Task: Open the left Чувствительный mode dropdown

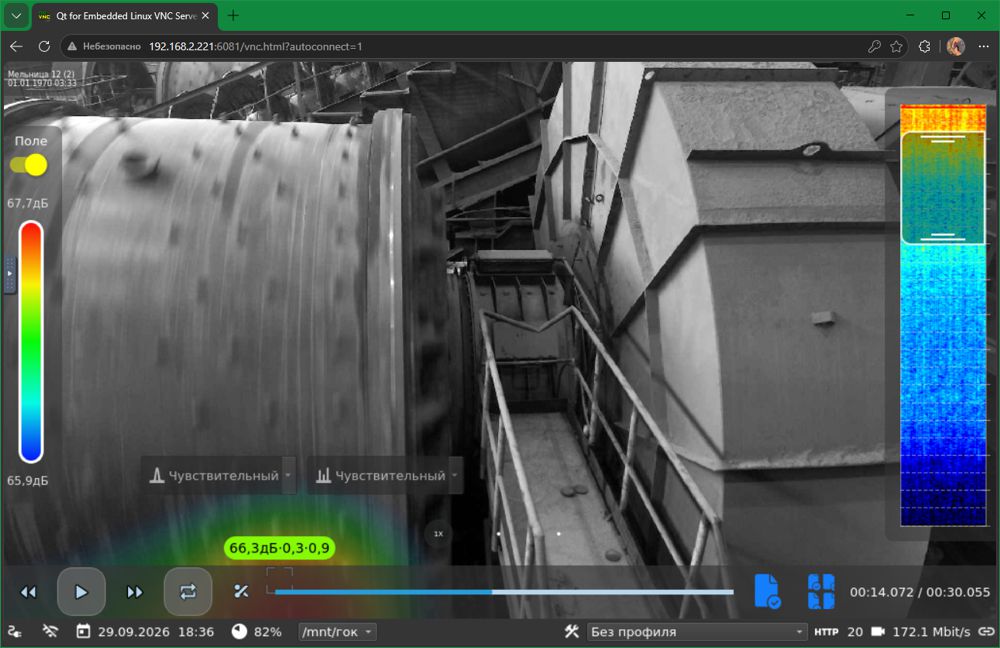Action: tap(219, 475)
